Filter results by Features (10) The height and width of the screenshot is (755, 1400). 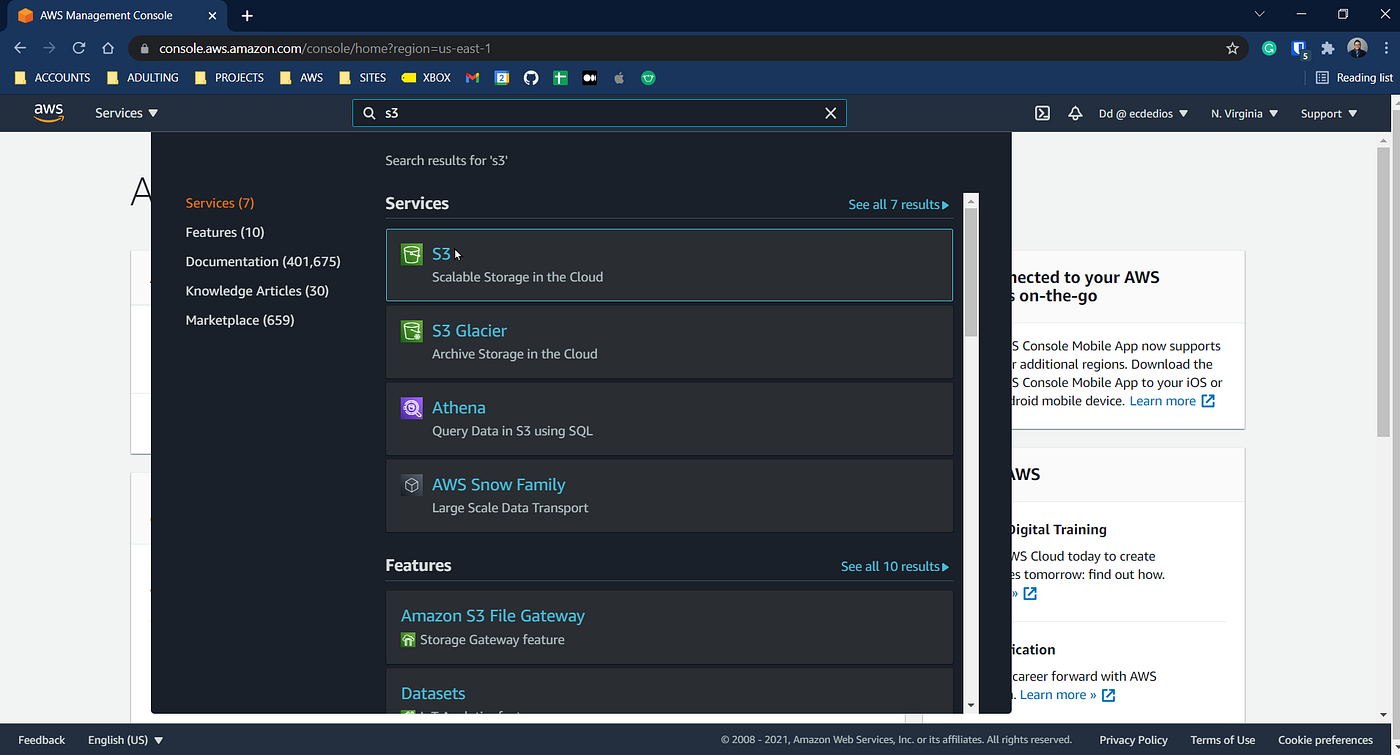[225, 232]
